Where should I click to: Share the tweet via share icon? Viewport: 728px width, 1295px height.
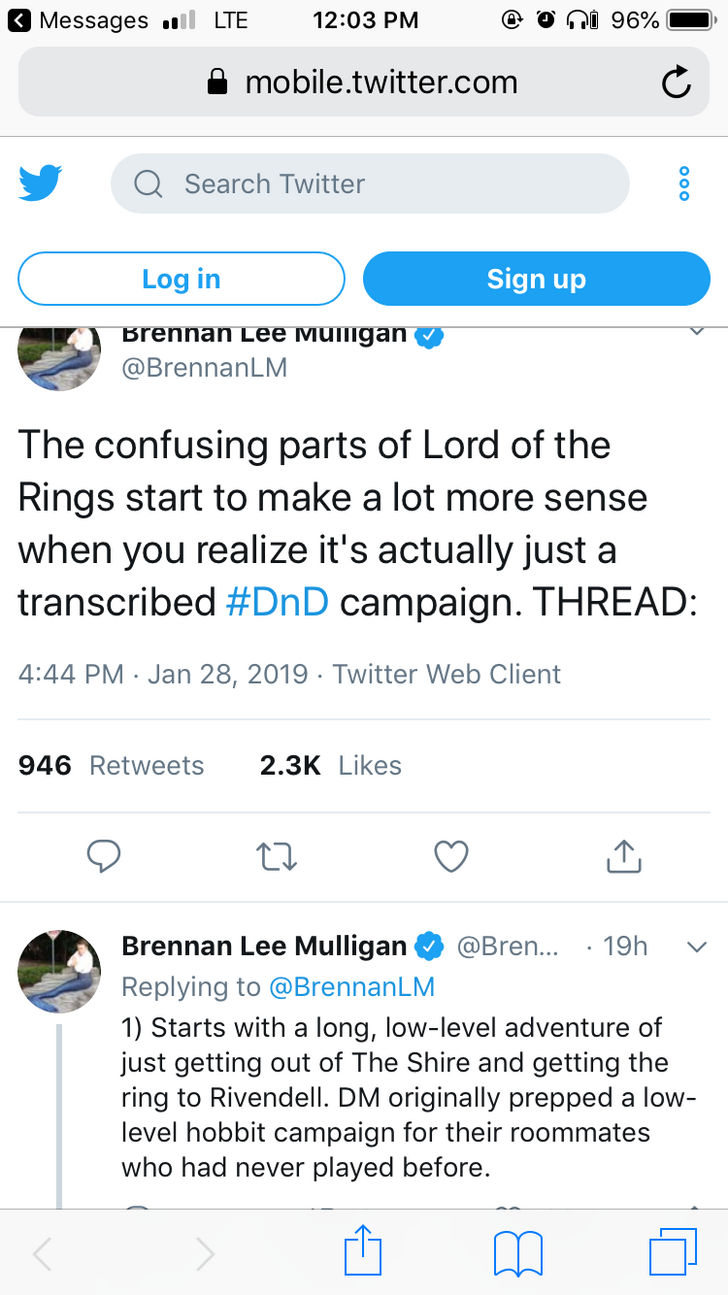[624, 857]
